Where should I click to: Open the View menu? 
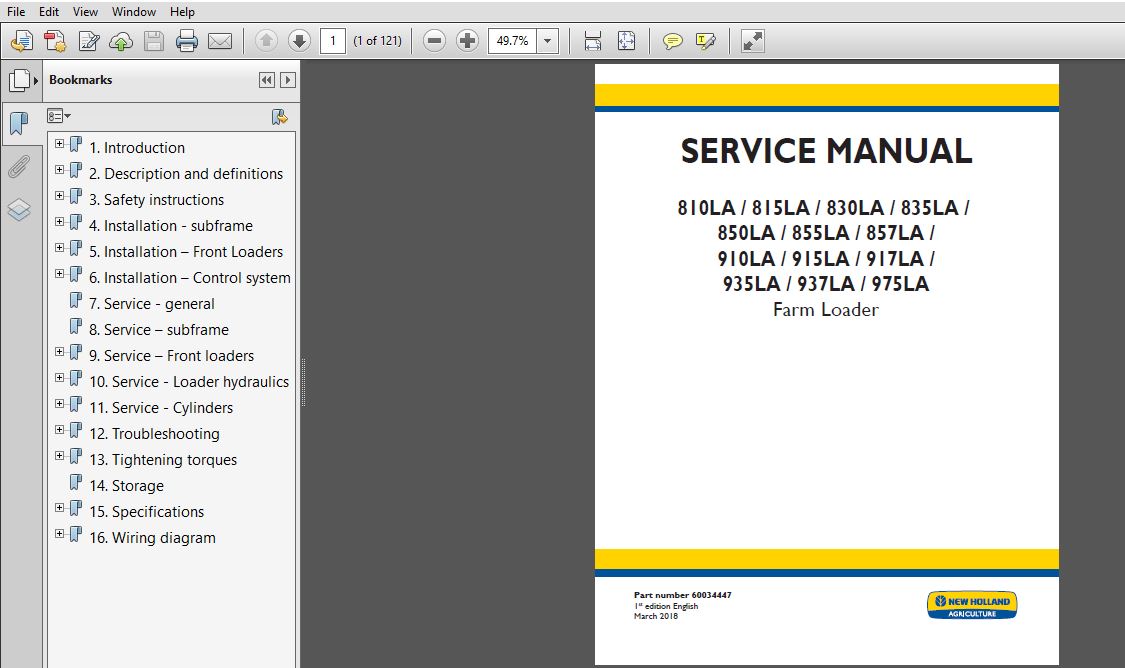pyautogui.click(x=85, y=11)
